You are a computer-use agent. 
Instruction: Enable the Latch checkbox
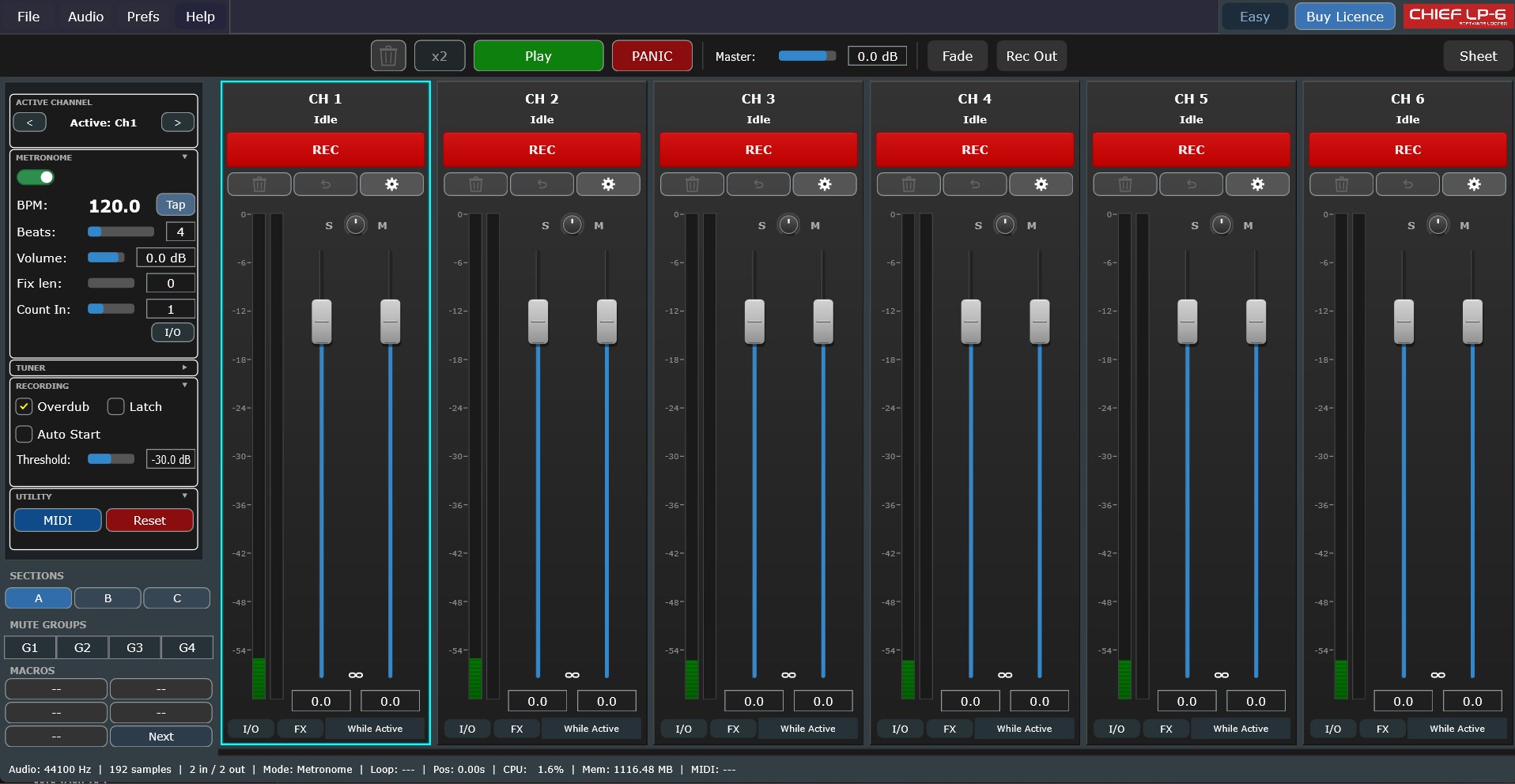[x=116, y=407]
